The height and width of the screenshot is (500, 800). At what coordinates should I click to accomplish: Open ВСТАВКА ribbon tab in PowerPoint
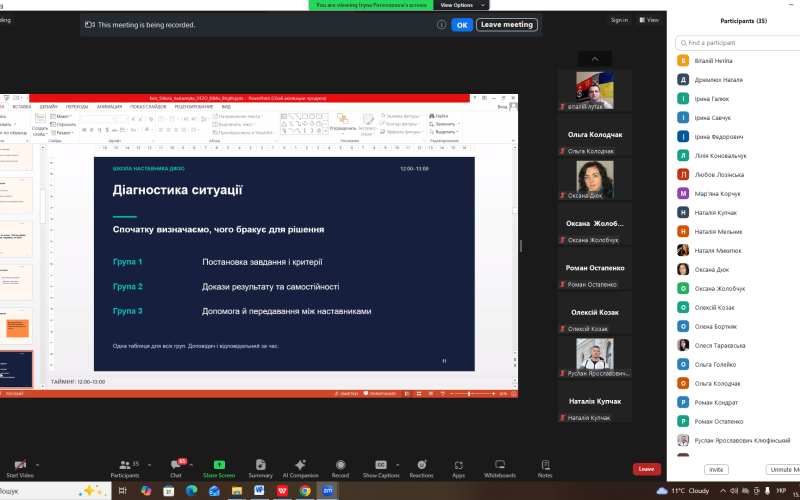pyautogui.click(x=22, y=107)
